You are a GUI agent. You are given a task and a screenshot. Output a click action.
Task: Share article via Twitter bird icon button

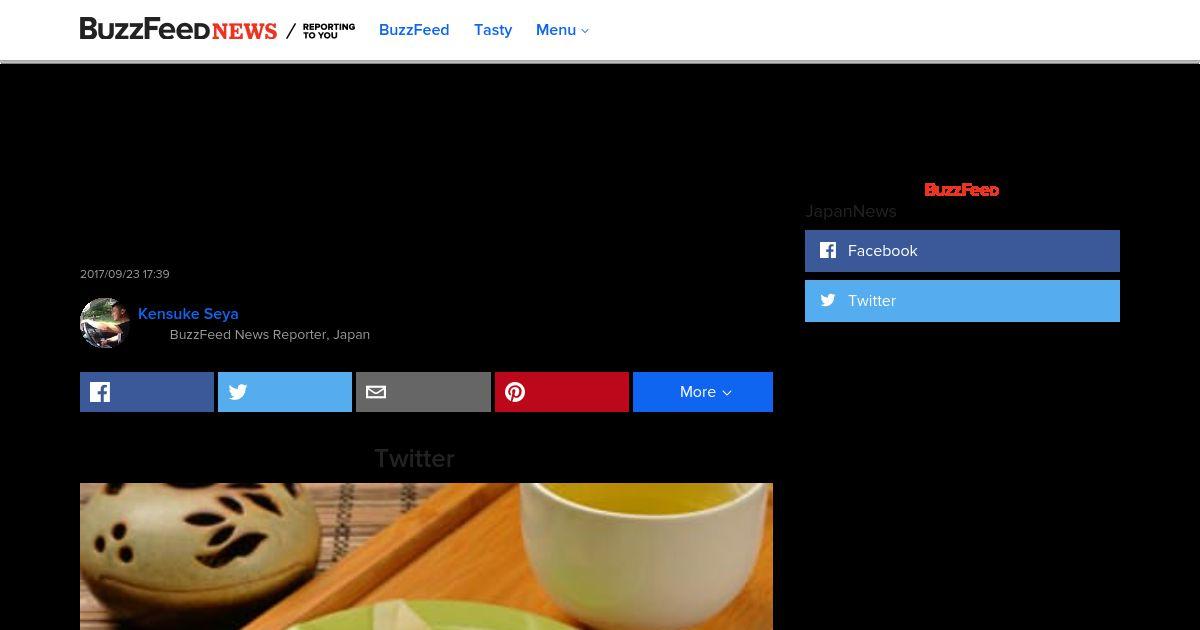pos(285,392)
